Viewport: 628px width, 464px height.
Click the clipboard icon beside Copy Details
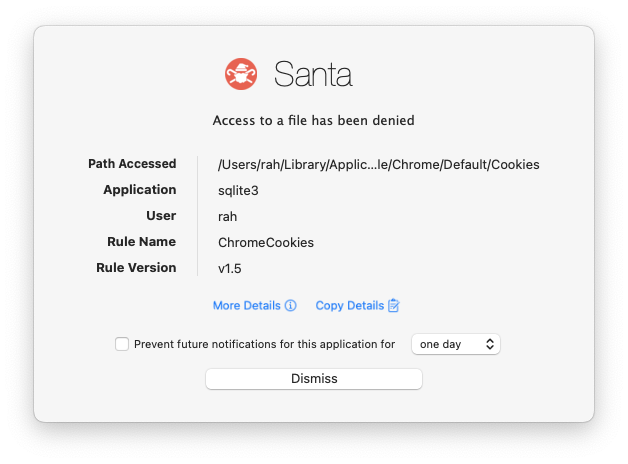click(x=394, y=306)
